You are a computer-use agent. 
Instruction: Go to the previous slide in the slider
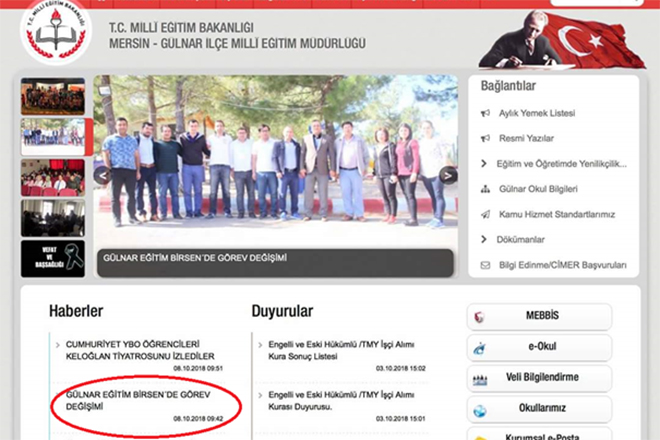pos(102,175)
